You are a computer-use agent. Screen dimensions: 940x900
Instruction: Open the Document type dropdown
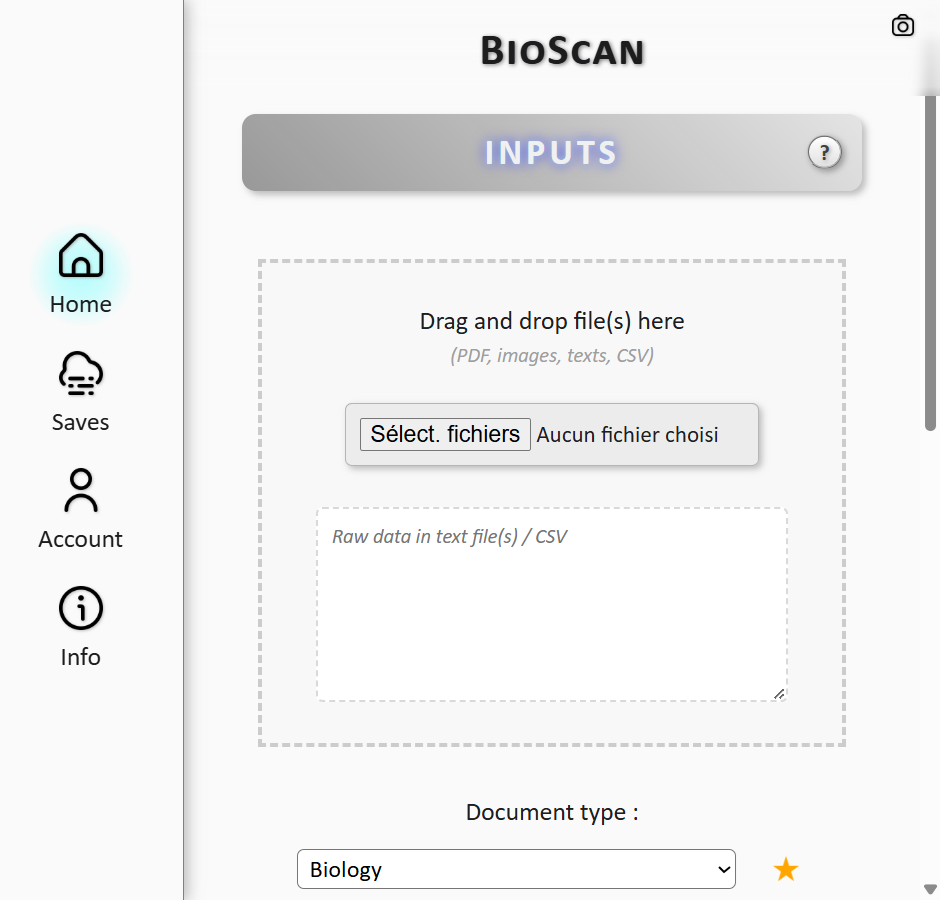pyautogui.click(x=516, y=869)
